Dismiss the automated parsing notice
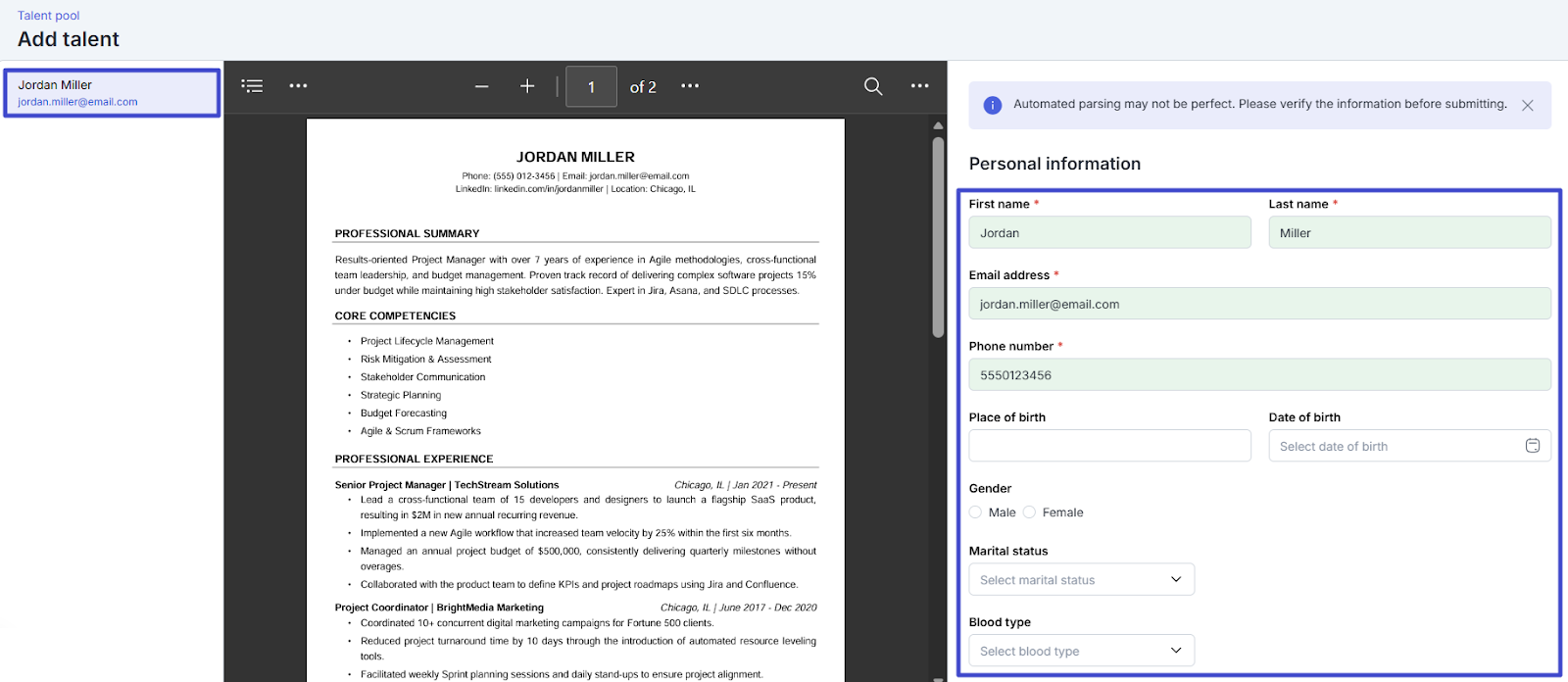1568x682 pixels. click(1527, 105)
